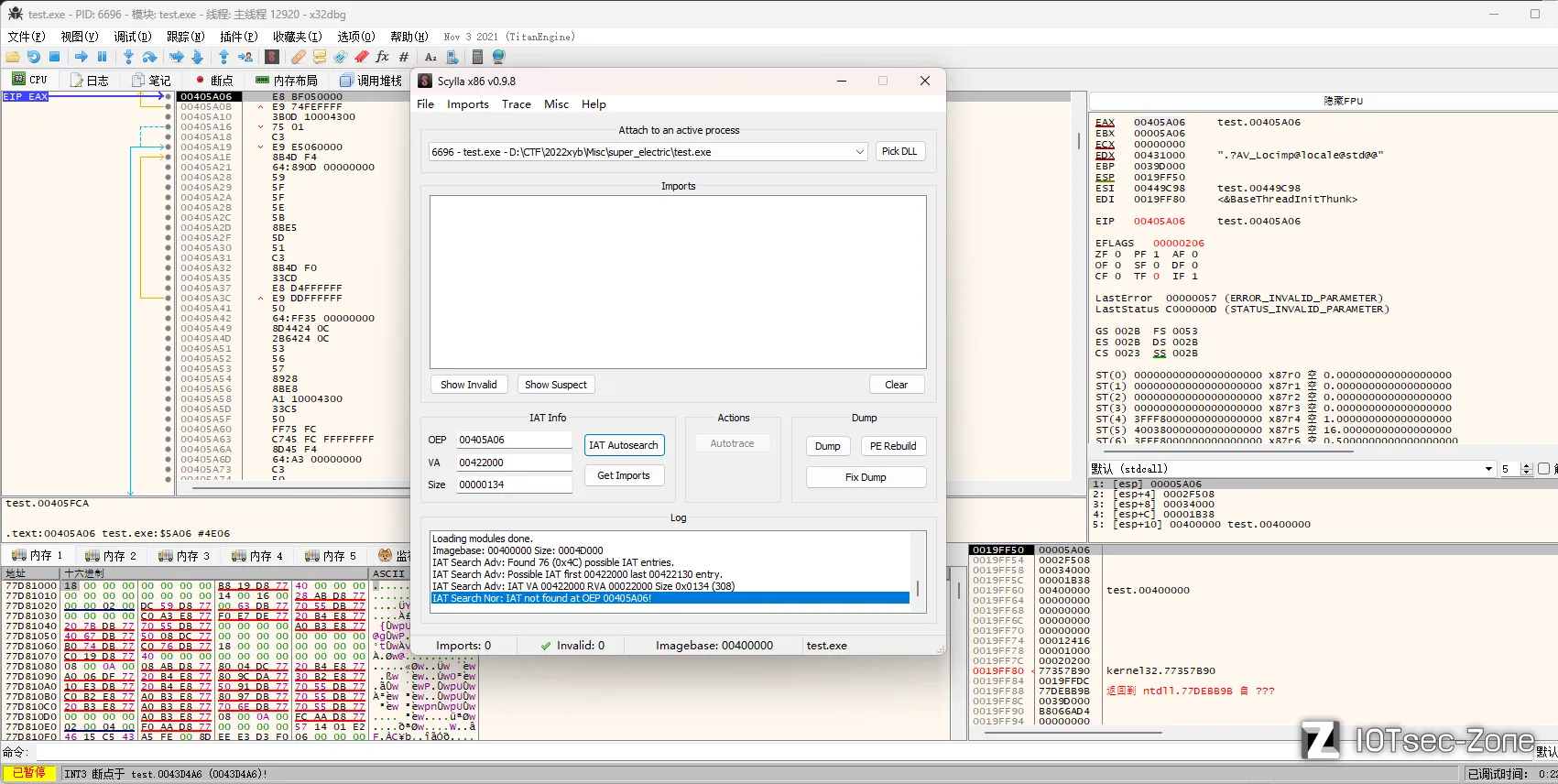The height and width of the screenshot is (784, 1558).
Task: Click the Scylla log vertical scrollbar
Action: (x=919, y=572)
